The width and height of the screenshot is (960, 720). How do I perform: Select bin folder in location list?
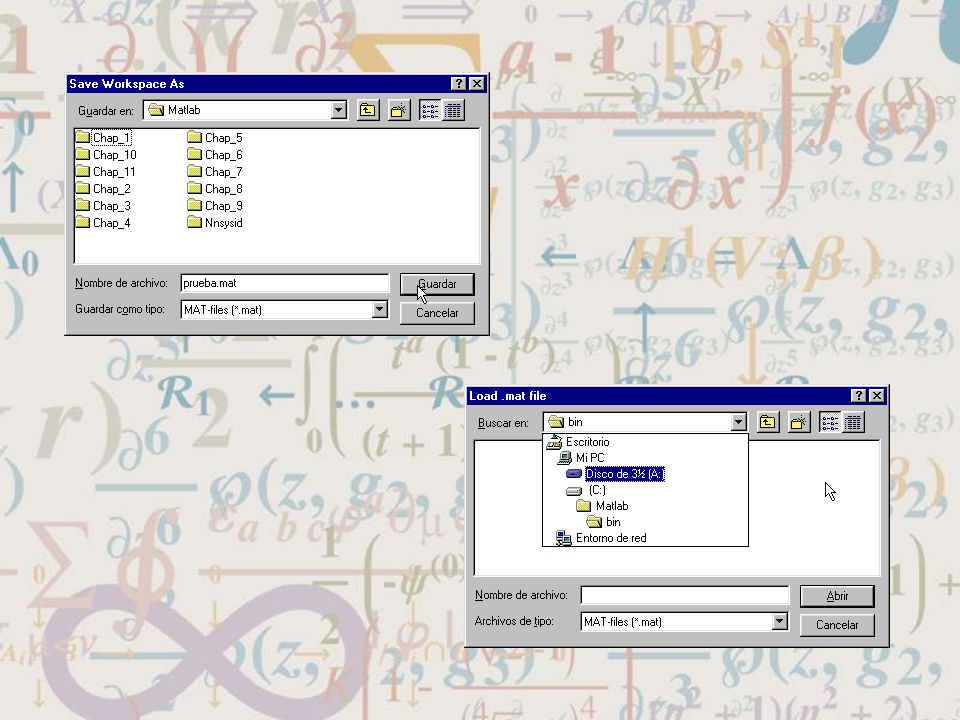click(604, 522)
